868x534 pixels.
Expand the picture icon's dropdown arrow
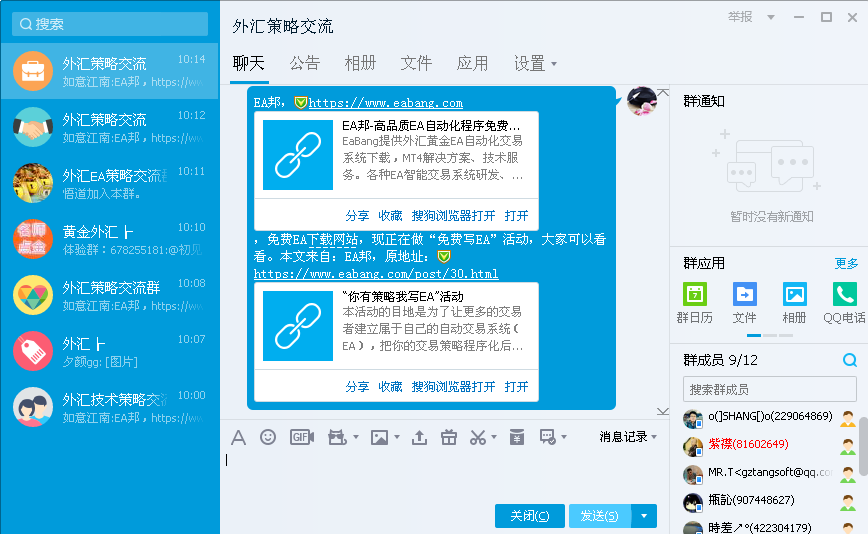(x=397, y=437)
